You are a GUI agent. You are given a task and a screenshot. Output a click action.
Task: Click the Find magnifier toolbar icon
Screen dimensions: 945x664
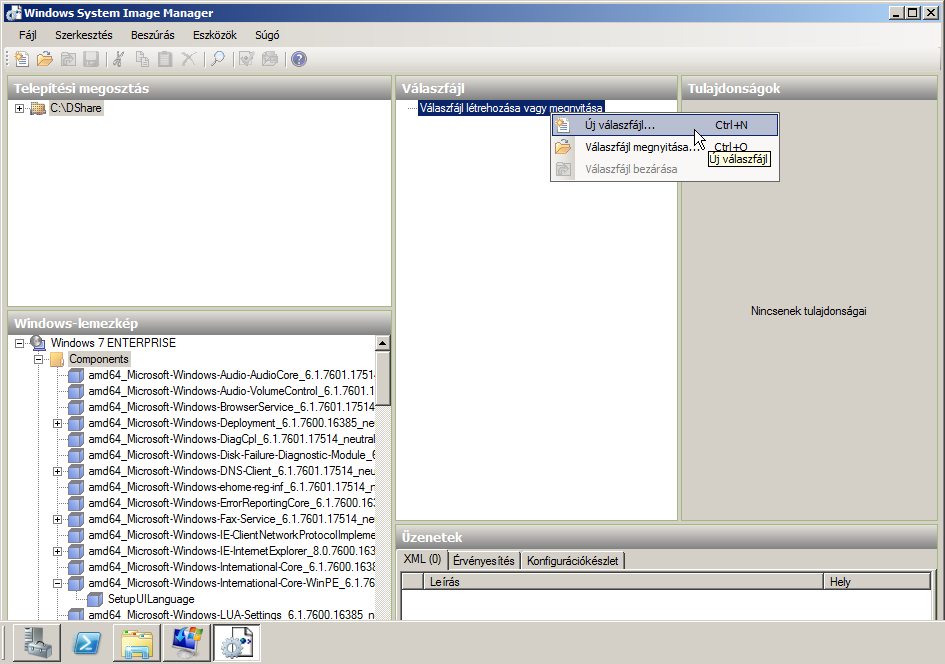(x=218, y=59)
